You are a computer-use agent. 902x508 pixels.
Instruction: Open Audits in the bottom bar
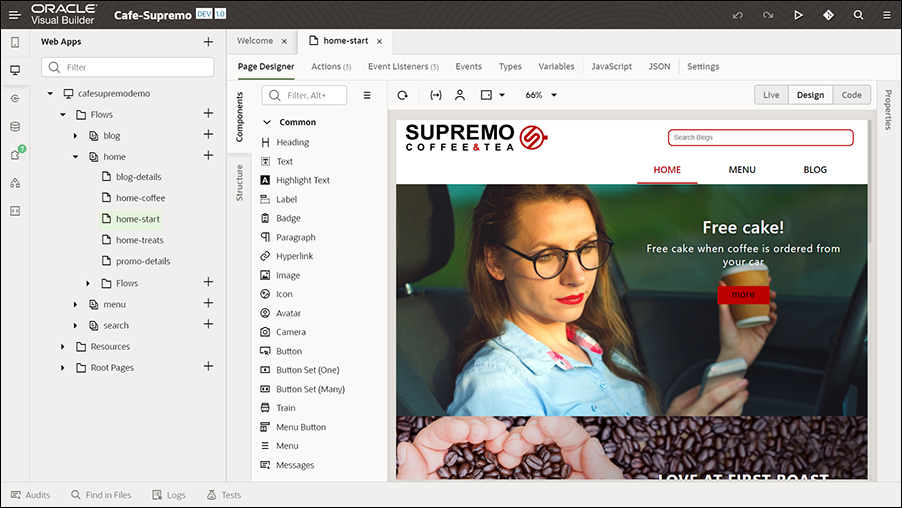(x=30, y=495)
